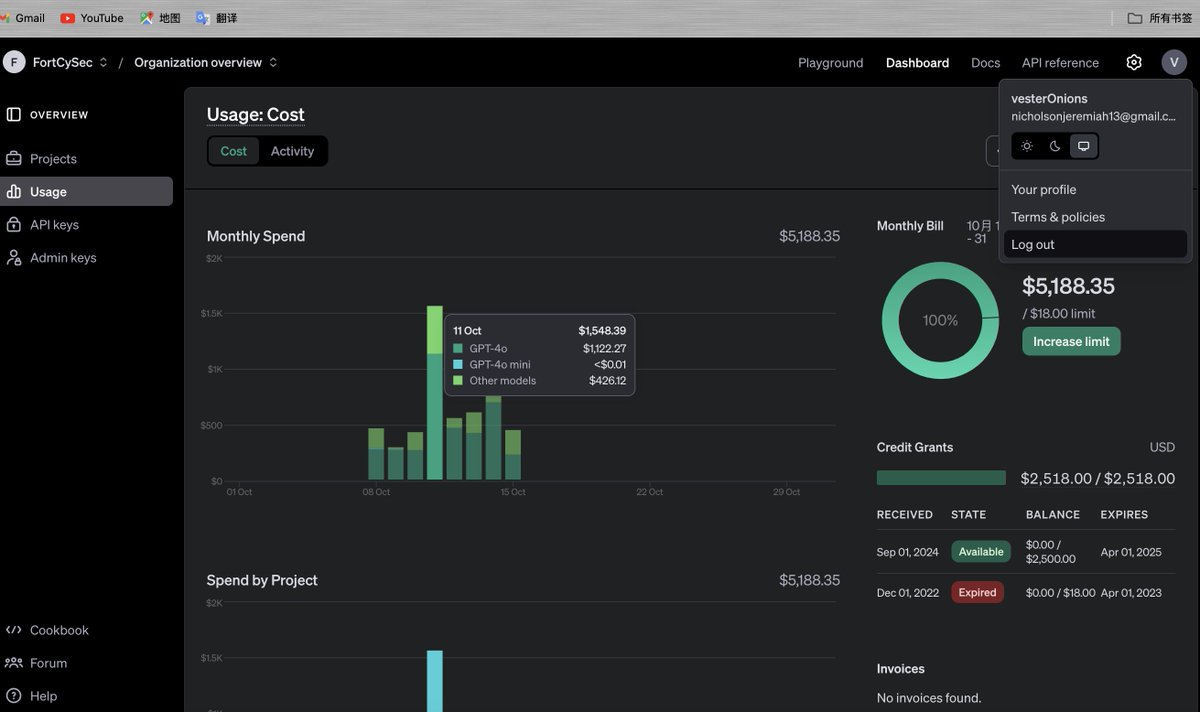Click the Expired state badge
Screen dimensions: 1200x712
977,592
